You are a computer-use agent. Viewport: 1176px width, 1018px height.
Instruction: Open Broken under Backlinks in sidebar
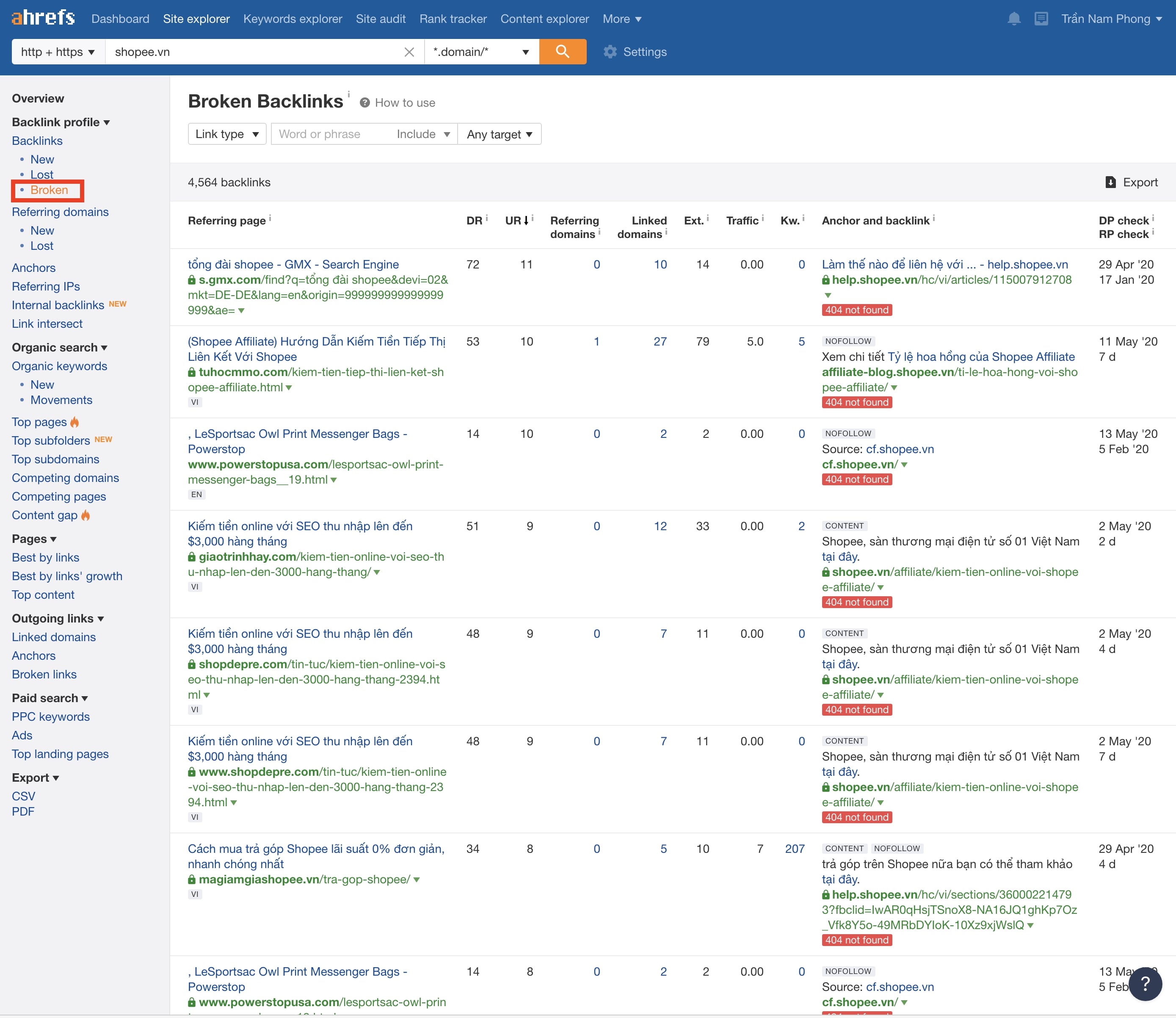pyautogui.click(x=50, y=190)
